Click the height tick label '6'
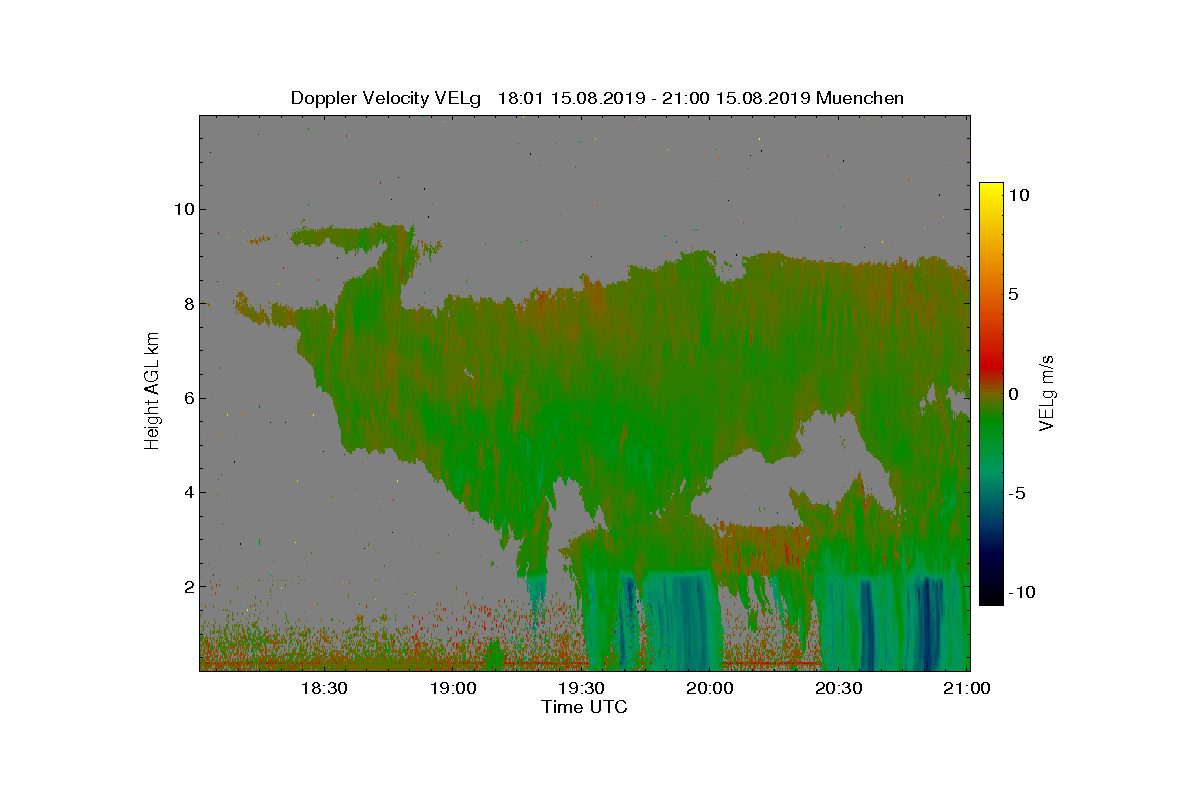 tap(187, 398)
